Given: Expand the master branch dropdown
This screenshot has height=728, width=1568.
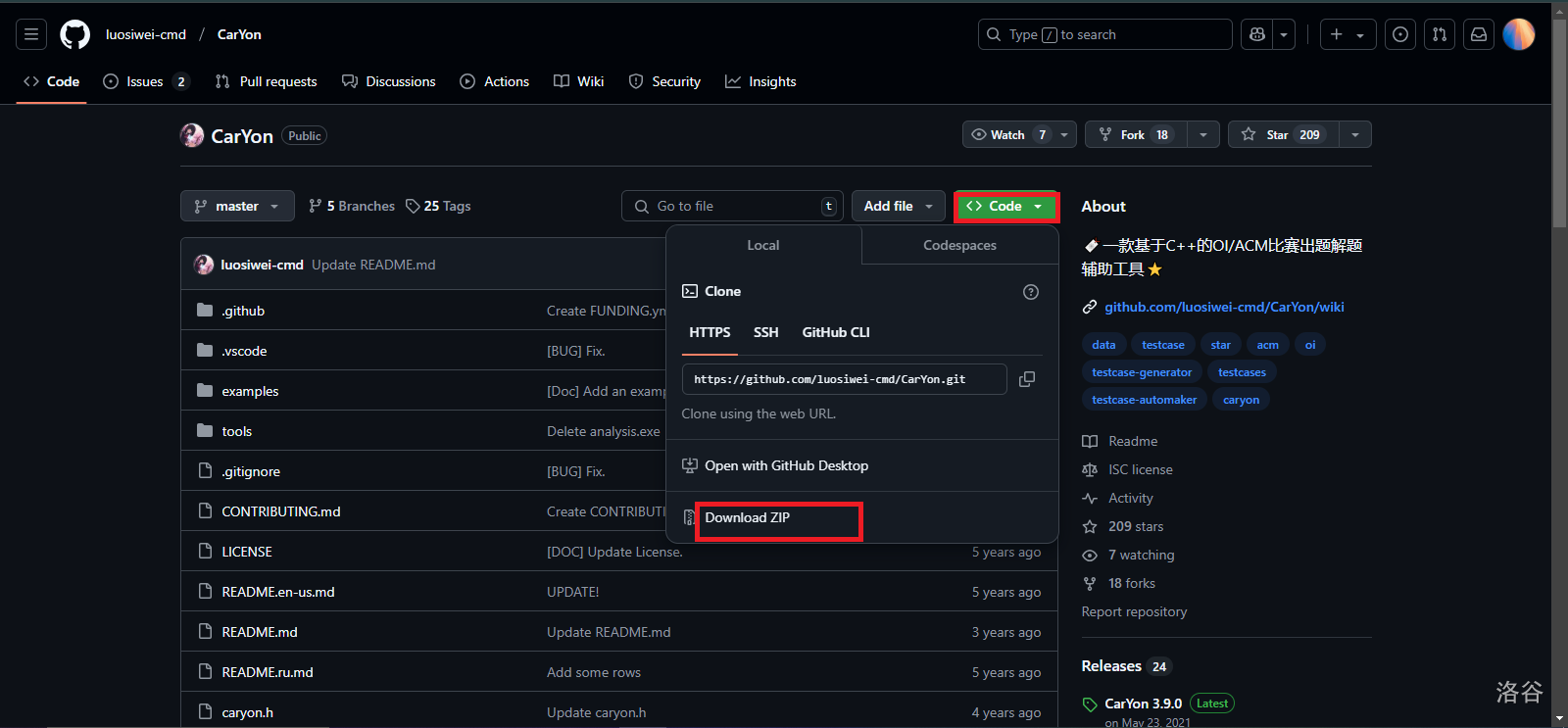Looking at the screenshot, I should coord(237,206).
